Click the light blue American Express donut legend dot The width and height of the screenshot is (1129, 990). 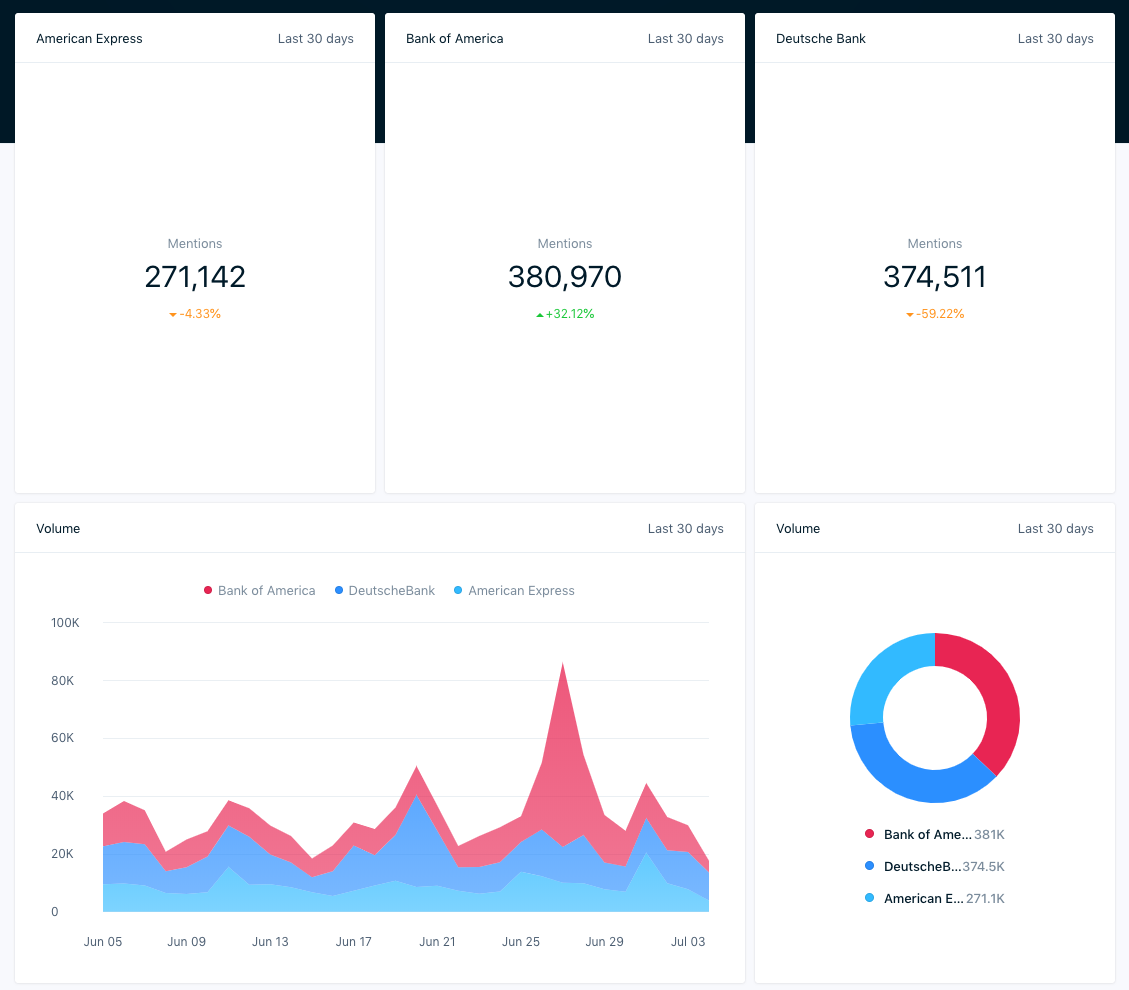869,898
